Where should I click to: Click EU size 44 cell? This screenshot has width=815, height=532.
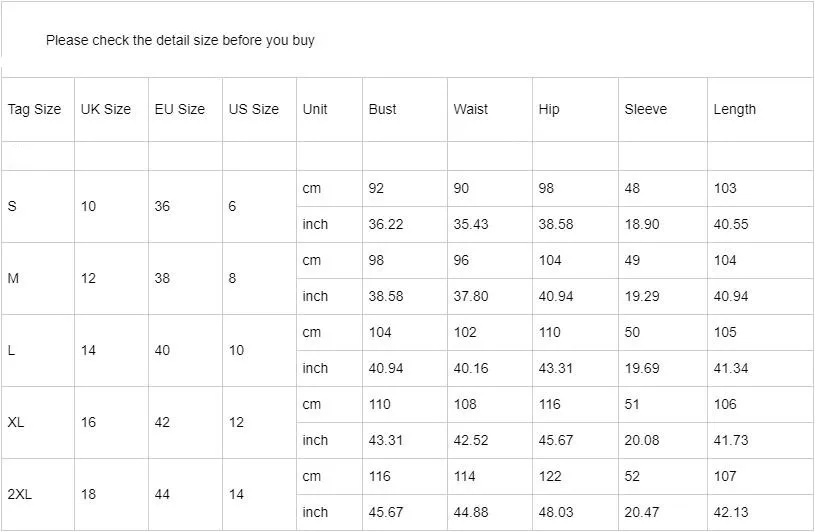162,494
